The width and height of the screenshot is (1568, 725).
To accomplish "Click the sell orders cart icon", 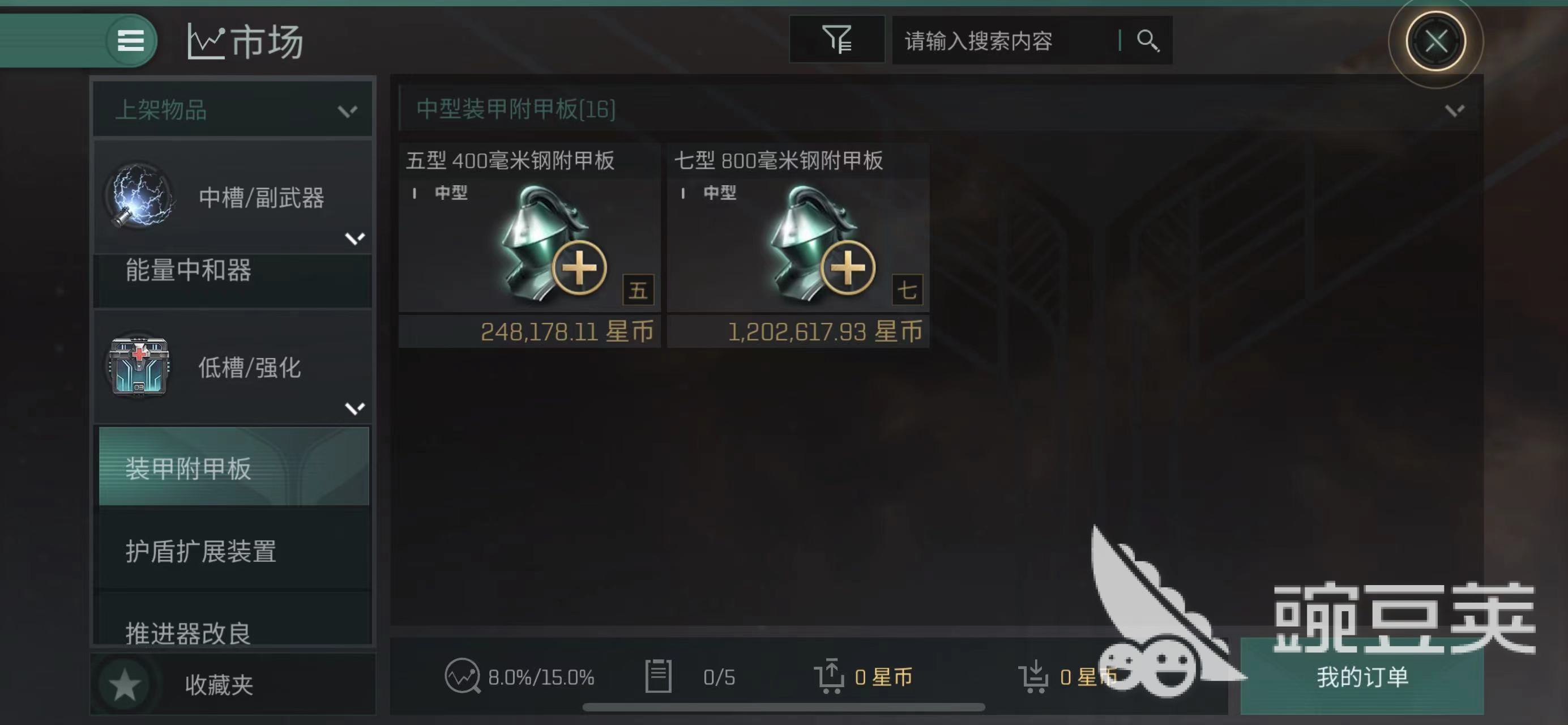I will (829, 676).
